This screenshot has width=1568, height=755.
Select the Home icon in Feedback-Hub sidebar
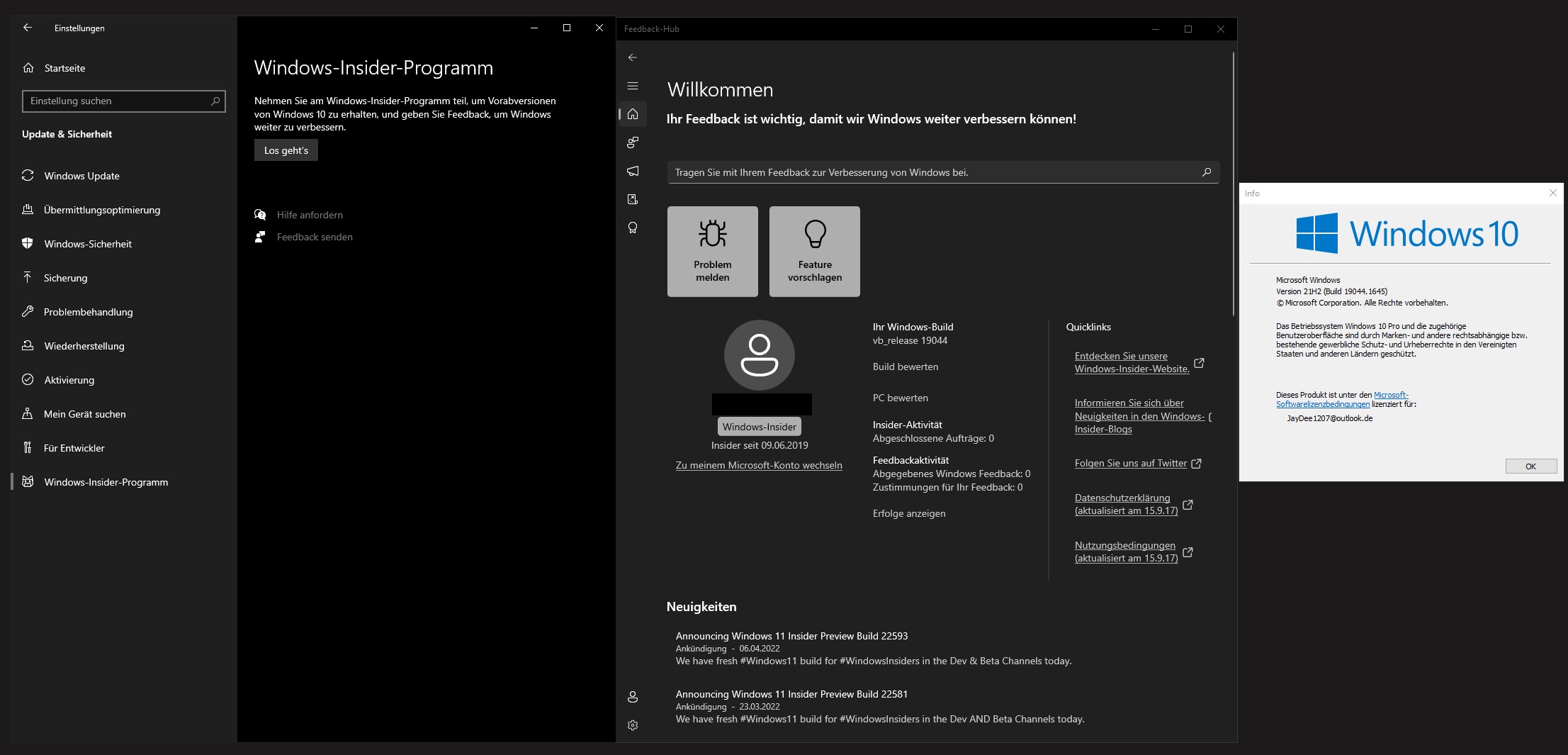pyautogui.click(x=633, y=114)
